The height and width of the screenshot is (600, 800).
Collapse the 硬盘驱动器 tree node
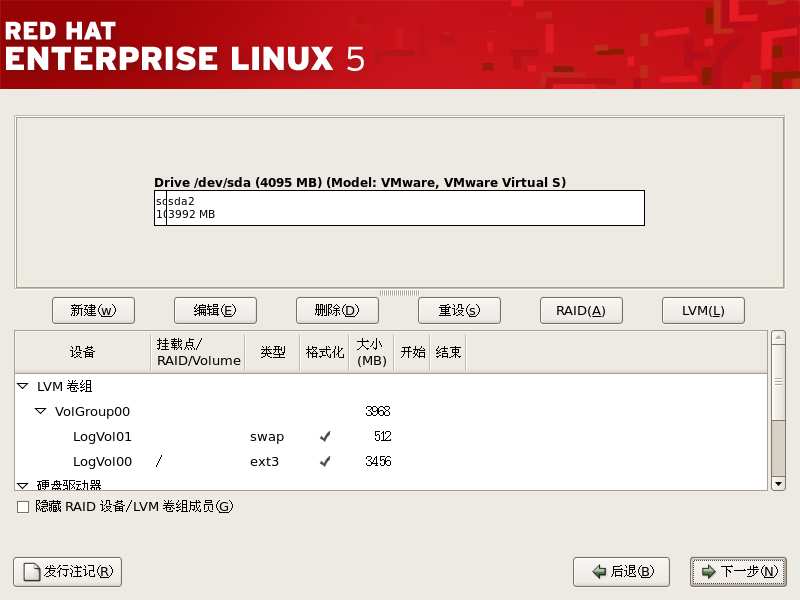tap(22, 485)
